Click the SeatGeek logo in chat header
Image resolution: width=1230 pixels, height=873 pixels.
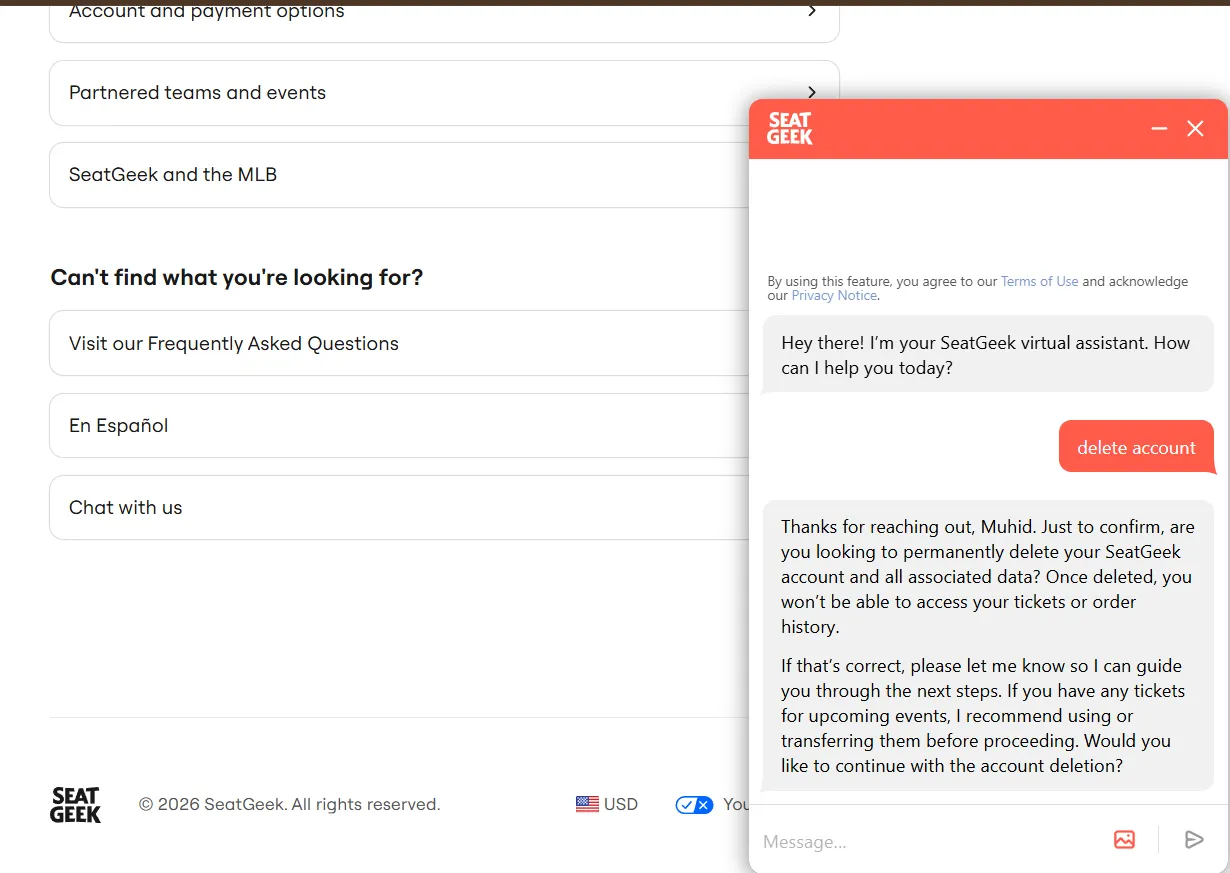[x=790, y=129]
